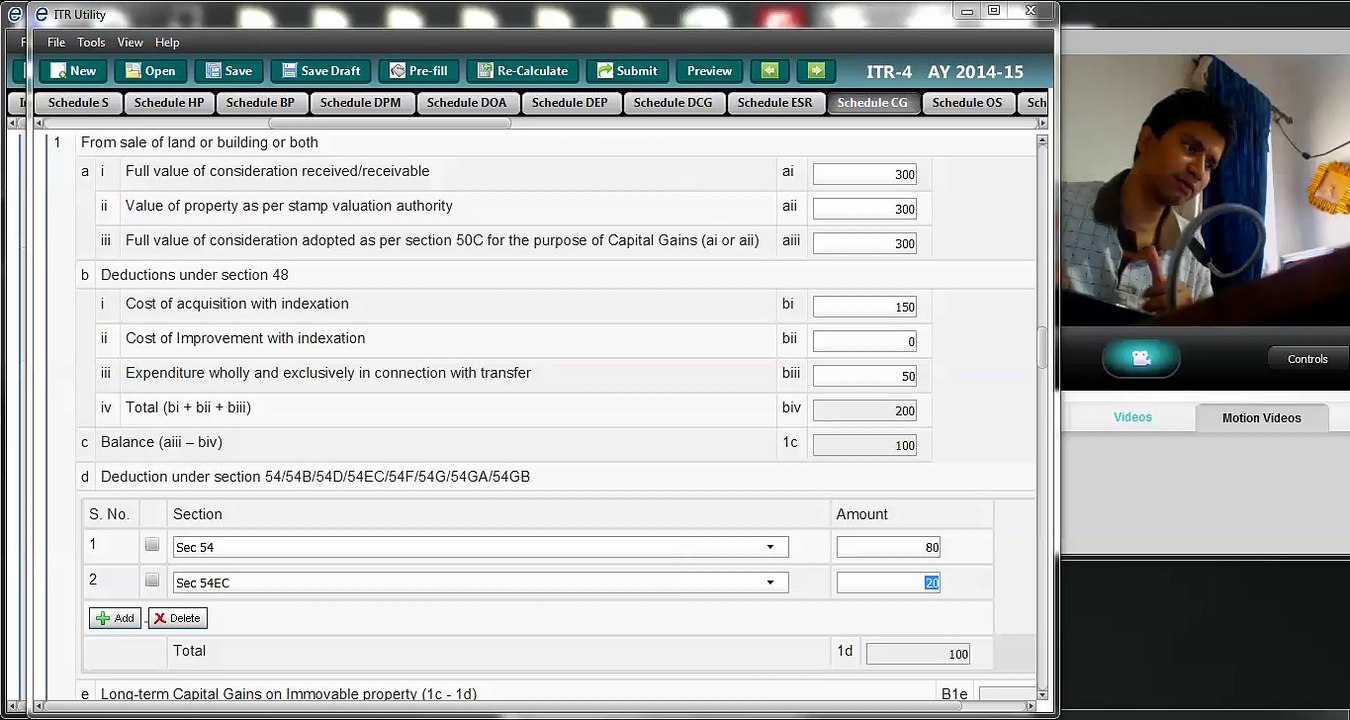Screen dimensions: 1350x720
Task: Go to previous schedule with green left arrow
Action: click(769, 71)
